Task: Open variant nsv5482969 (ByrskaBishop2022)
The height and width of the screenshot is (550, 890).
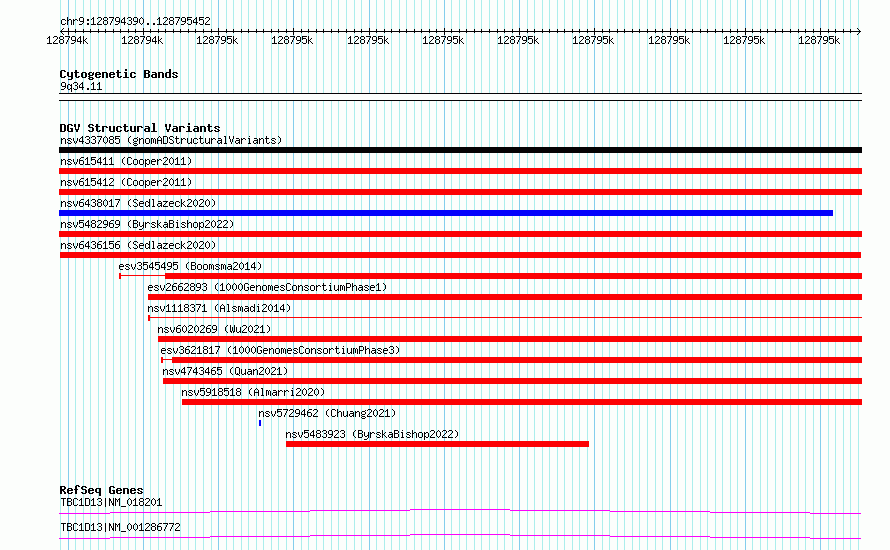Action: [x=147, y=224]
